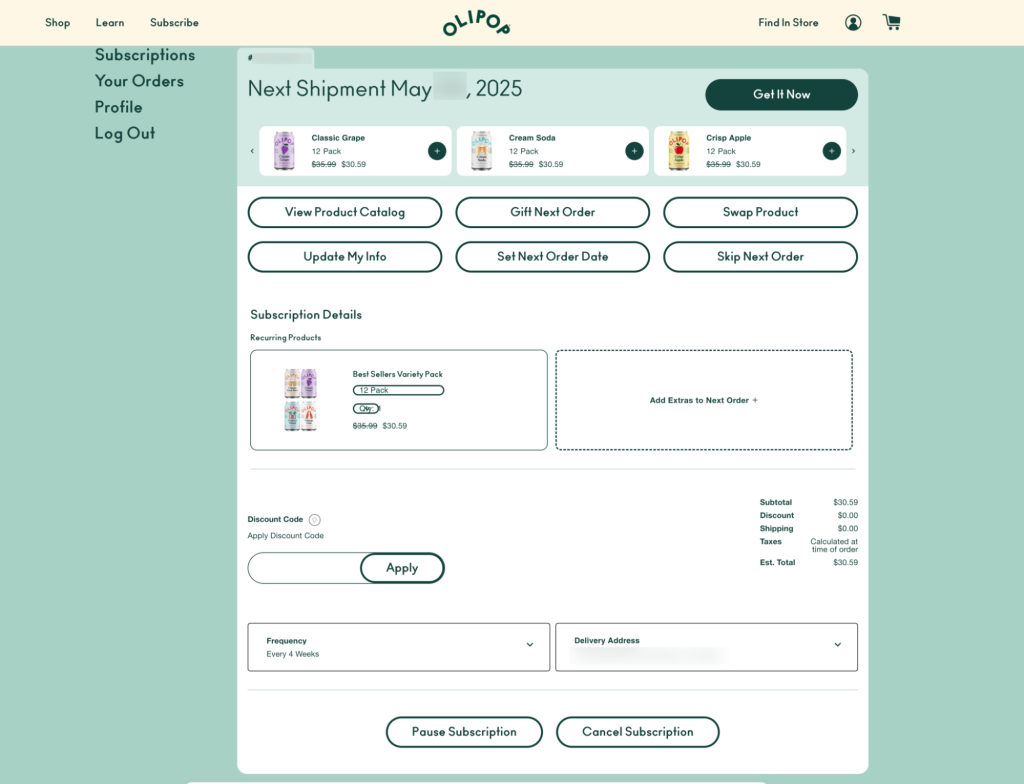Add Classic Grape with plus icon
1024x784 pixels.
point(437,151)
